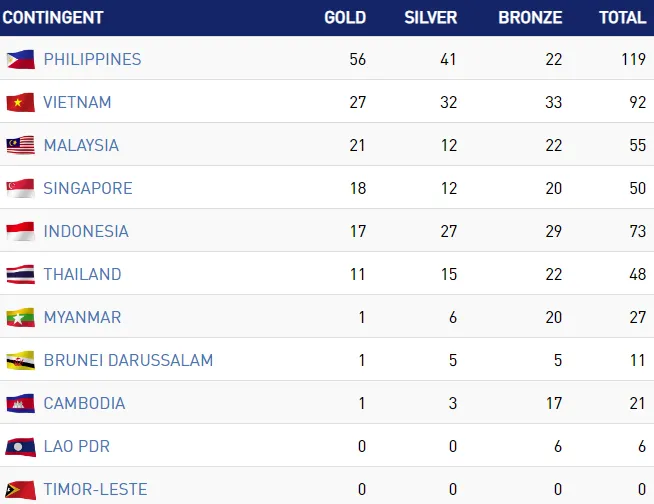
Task: Click the SILVER column header
Action: 431,17
